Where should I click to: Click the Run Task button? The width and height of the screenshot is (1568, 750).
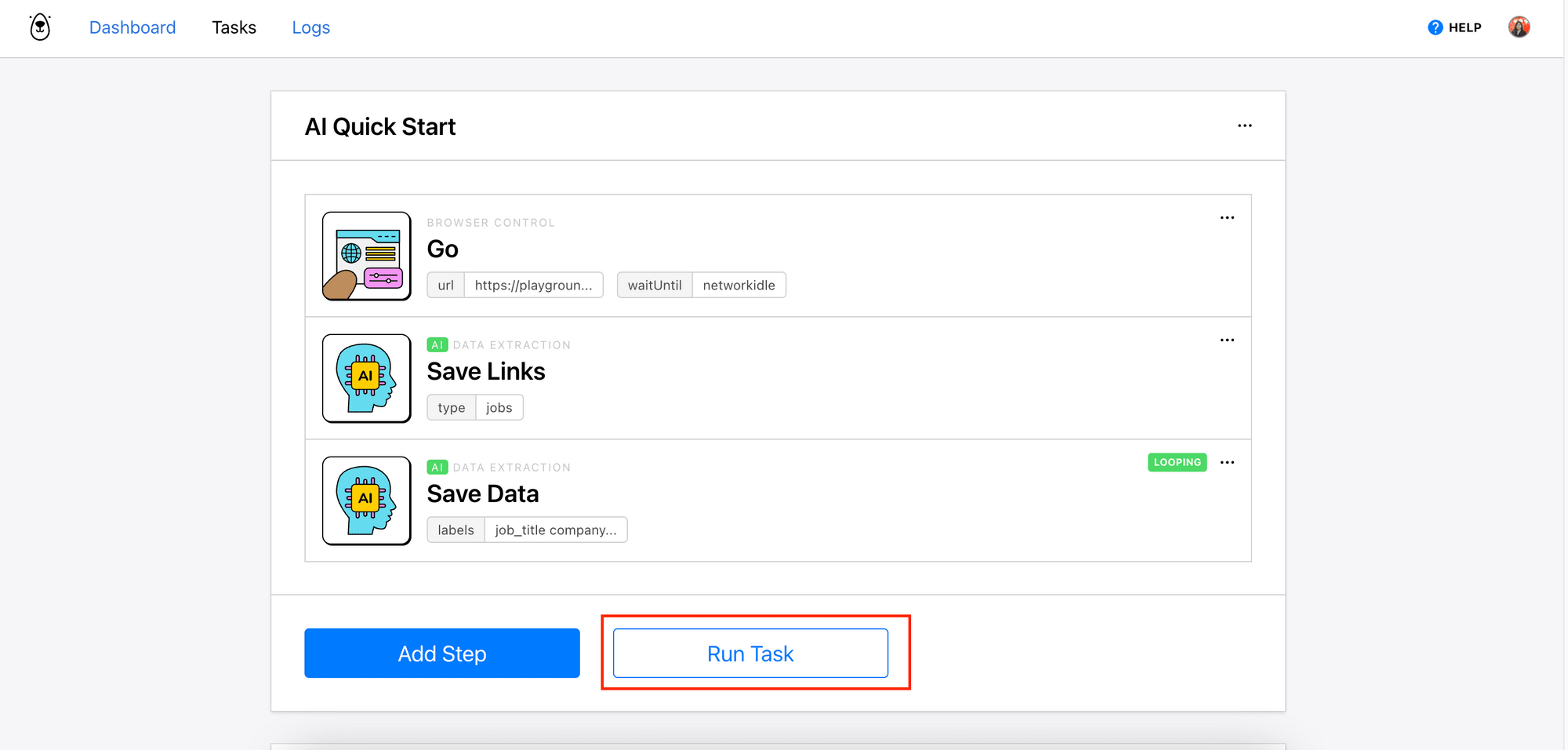coord(750,653)
